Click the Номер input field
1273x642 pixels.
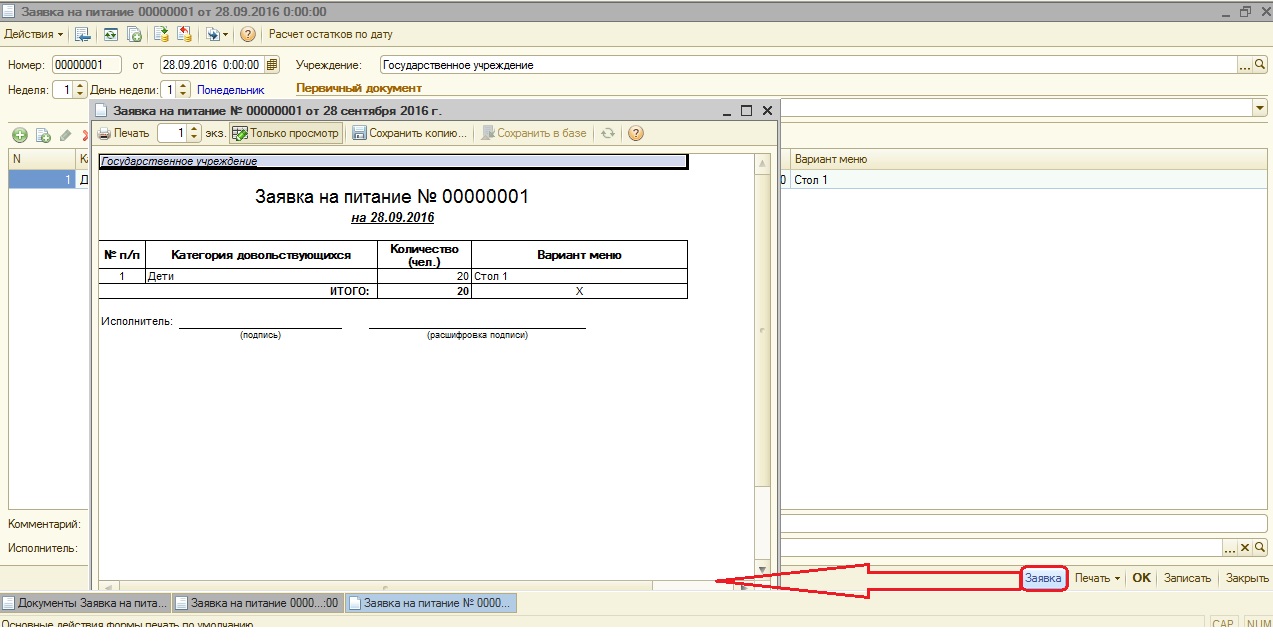86,65
